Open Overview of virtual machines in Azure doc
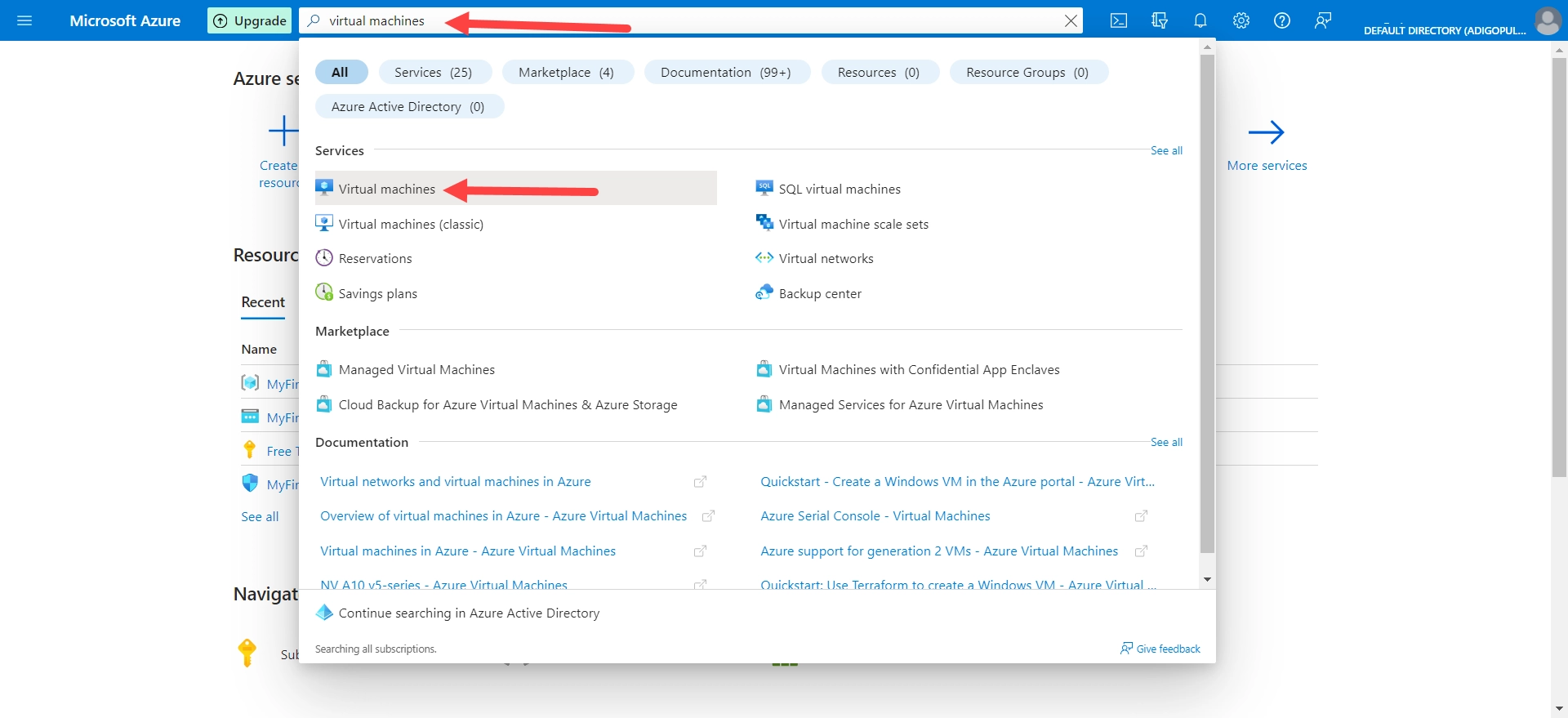The width and height of the screenshot is (1568, 718). tap(503, 515)
